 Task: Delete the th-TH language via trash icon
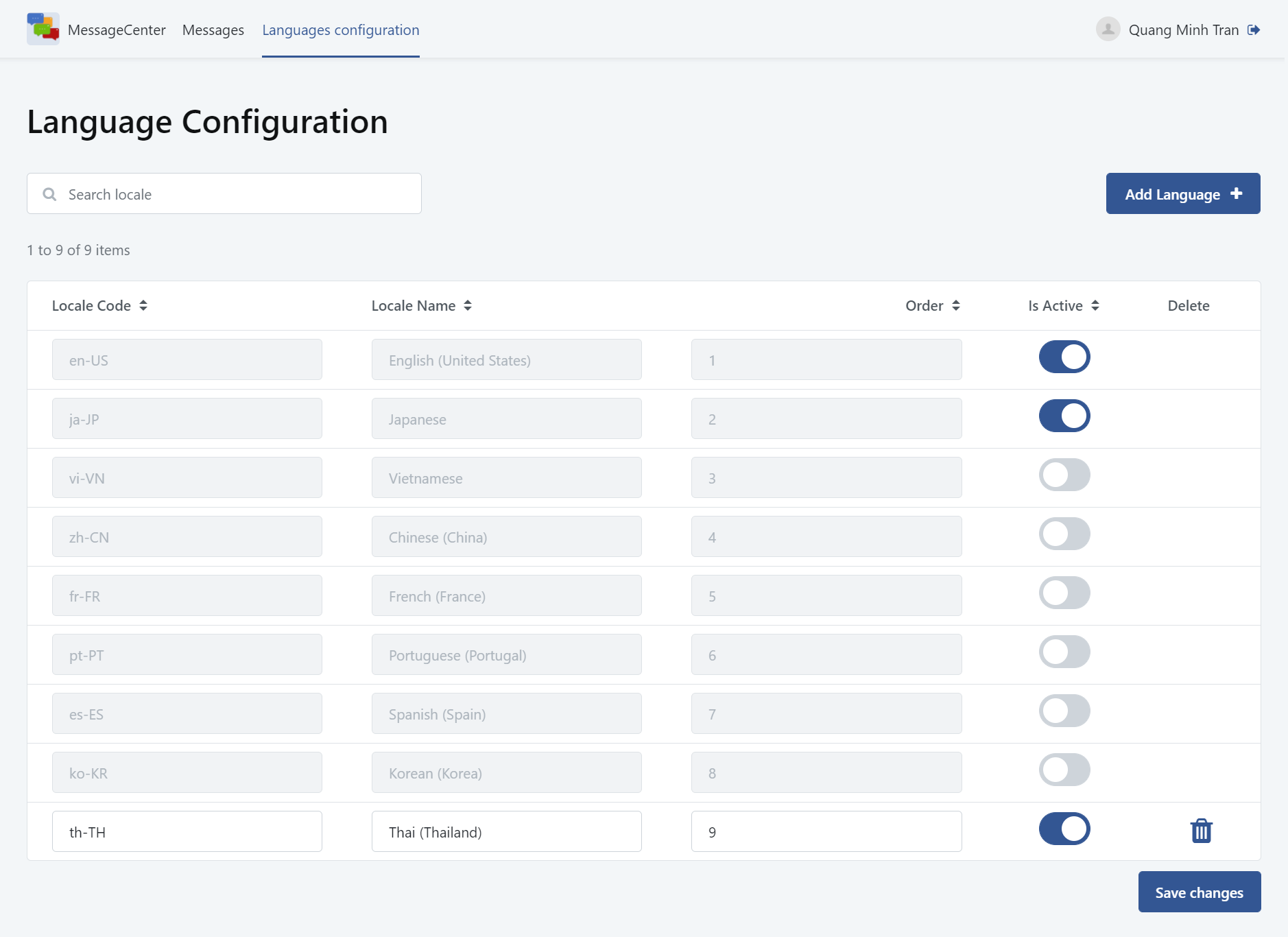tap(1201, 831)
